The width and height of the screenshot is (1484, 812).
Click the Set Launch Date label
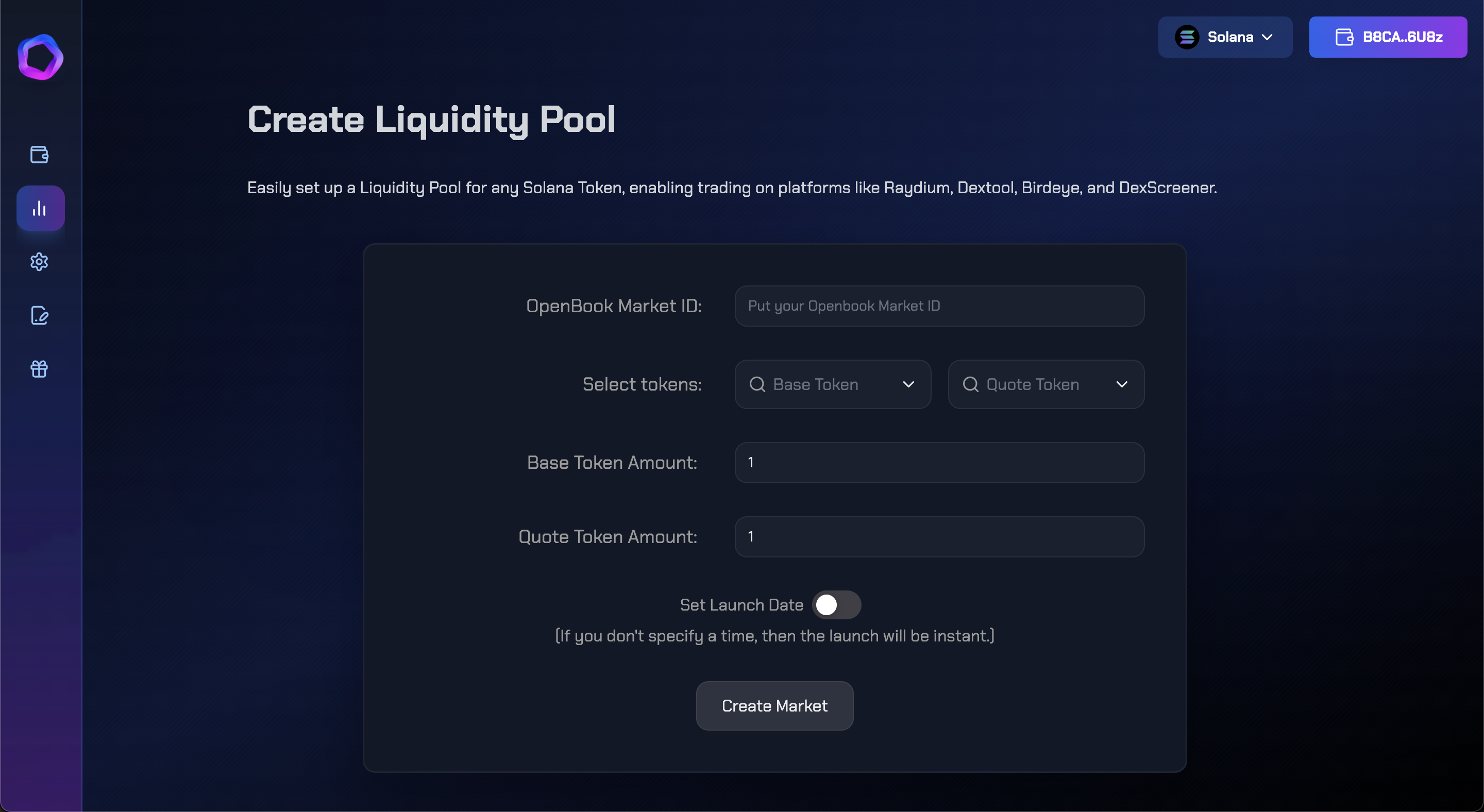pyautogui.click(x=741, y=605)
